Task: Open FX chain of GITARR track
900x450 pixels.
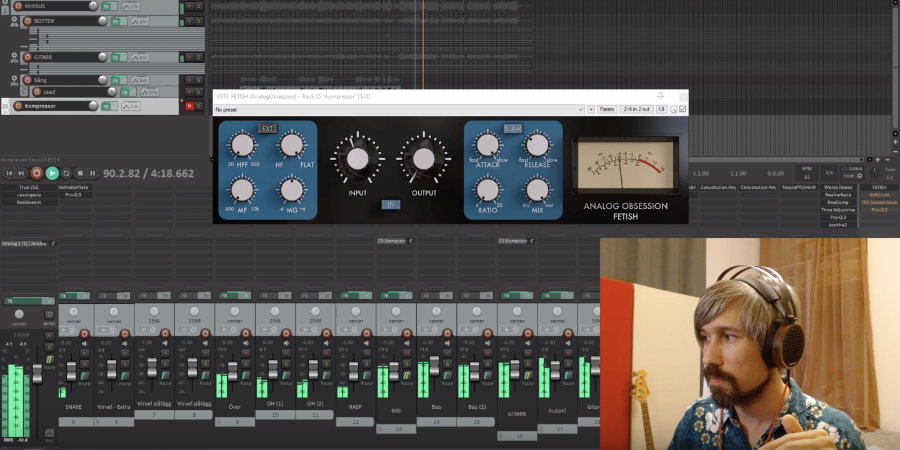Action: pos(115,57)
